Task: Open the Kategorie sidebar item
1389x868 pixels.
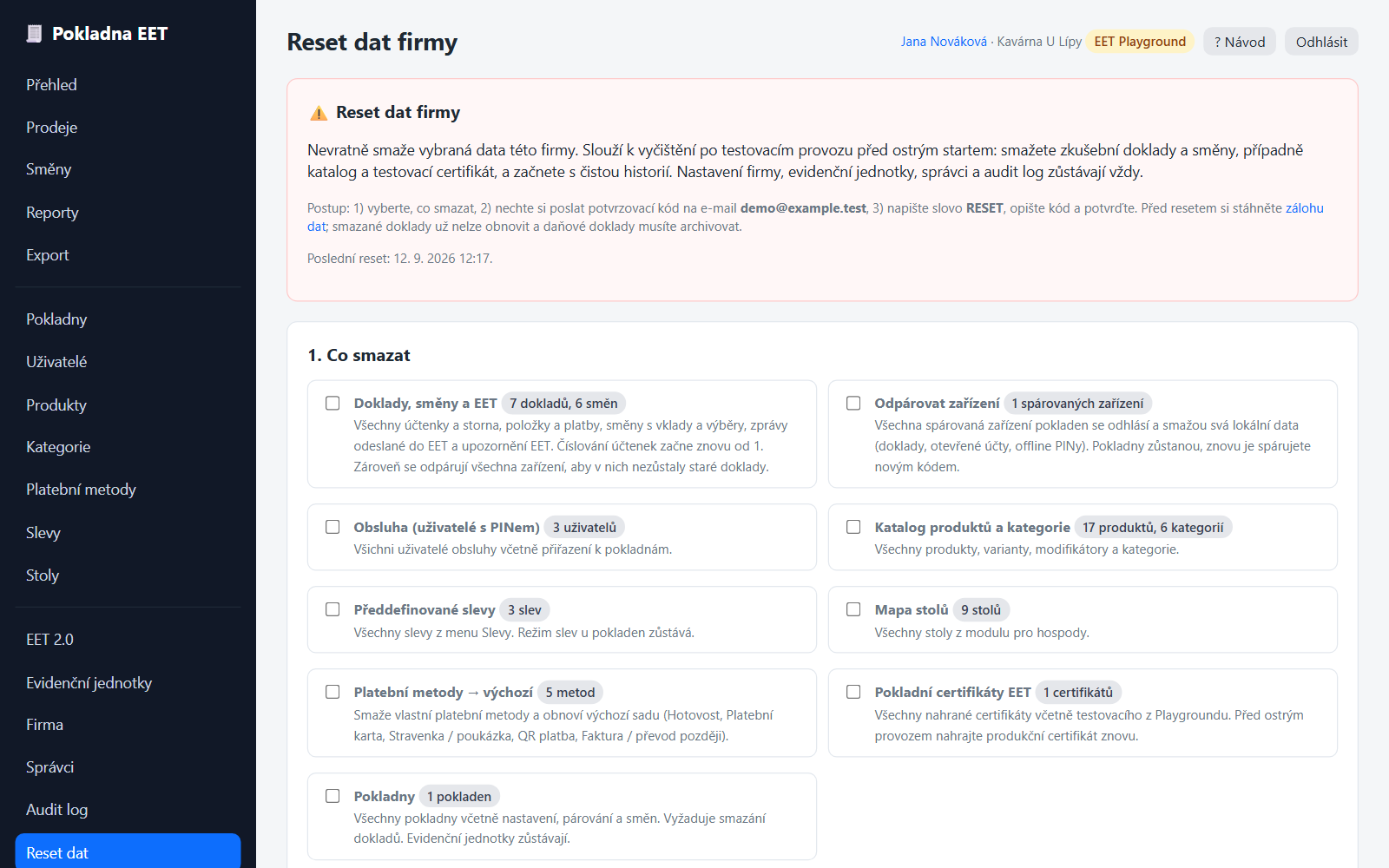Action: pyautogui.click(x=128, y=447)
